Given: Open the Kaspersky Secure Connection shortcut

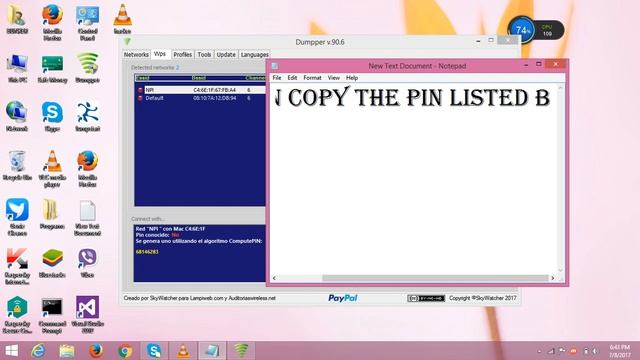Looking at the screenshot, I should 17,315.
